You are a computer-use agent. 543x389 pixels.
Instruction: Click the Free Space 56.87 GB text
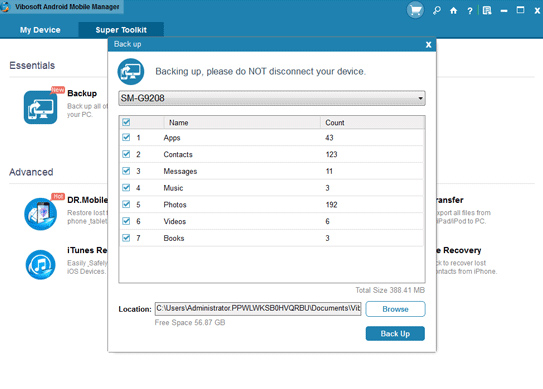tap(190, 322)
